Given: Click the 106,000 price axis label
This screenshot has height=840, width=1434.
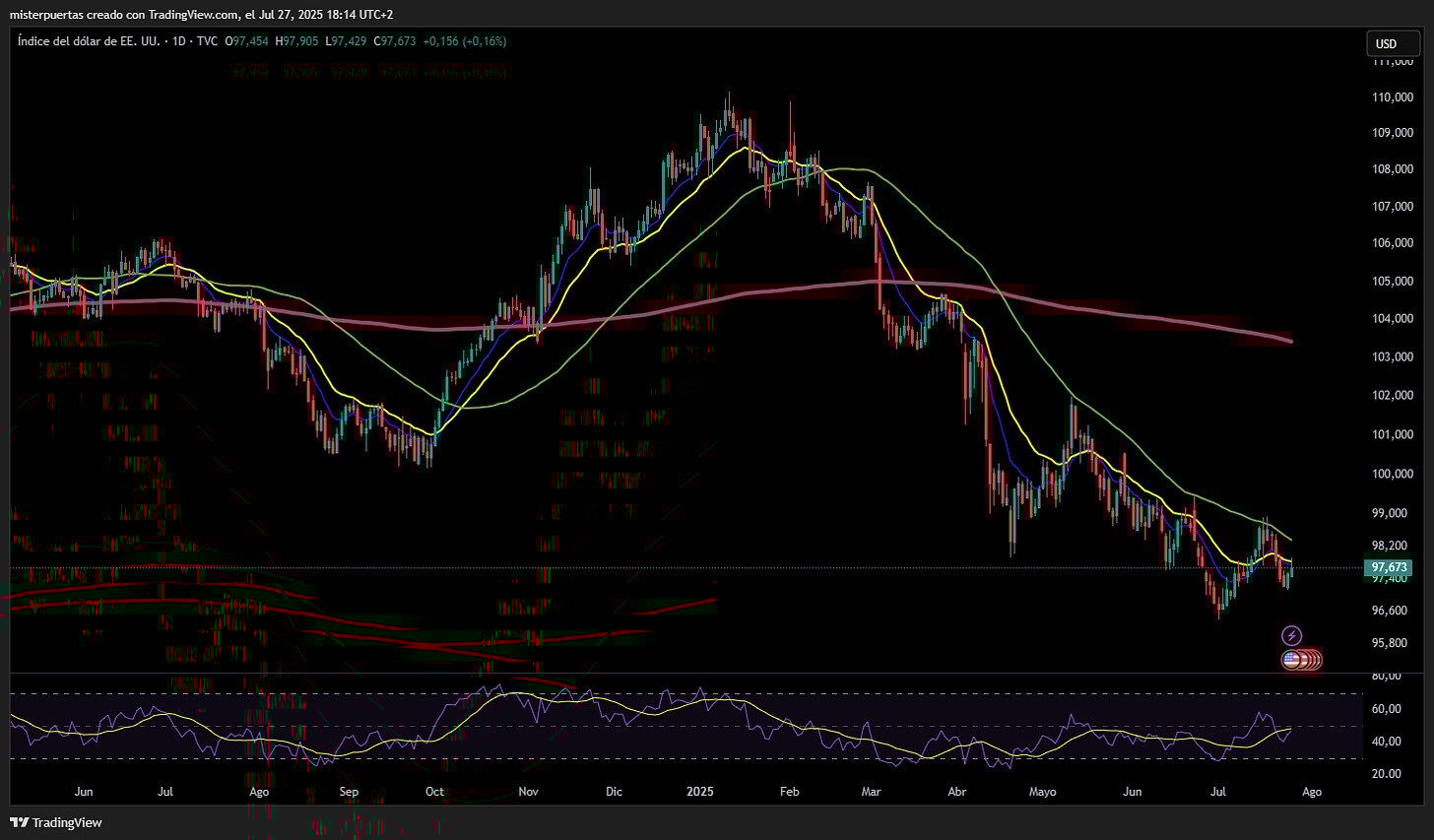Looking at the screenshot, I should tap(1394, 243).
